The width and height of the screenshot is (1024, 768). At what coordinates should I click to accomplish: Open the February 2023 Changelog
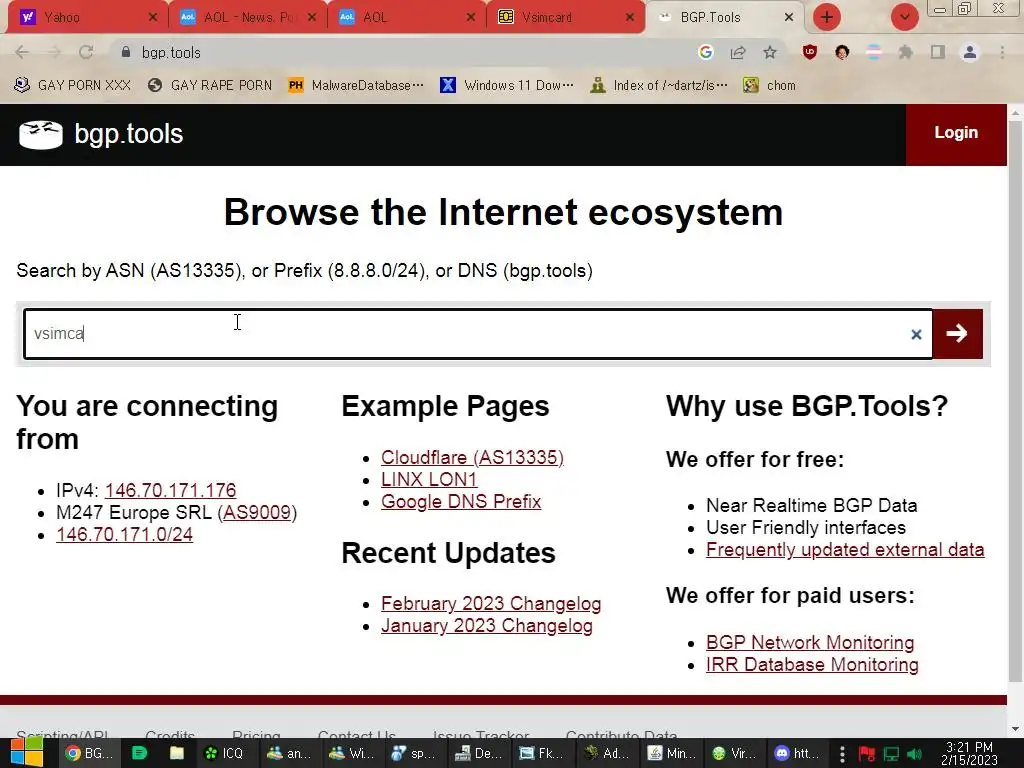click(491, 603)
